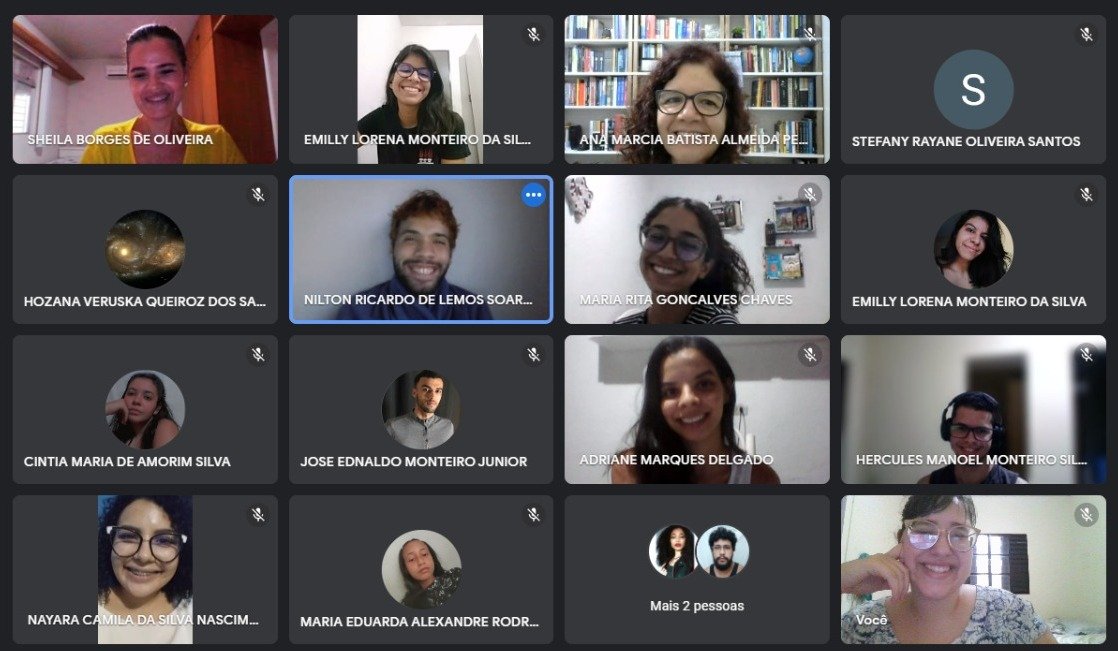Click the muted mic icon on the Você tile

coord(1086,514)
